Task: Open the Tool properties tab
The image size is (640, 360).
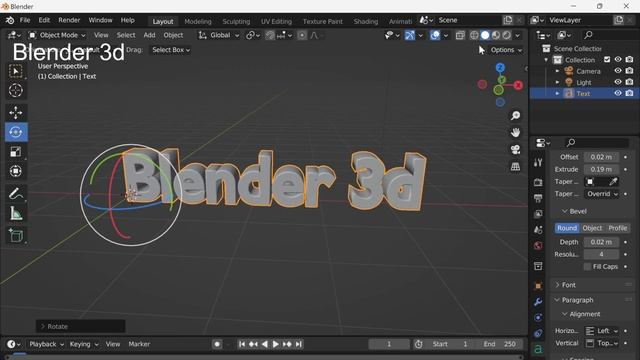Action: (x=538, y=162)
